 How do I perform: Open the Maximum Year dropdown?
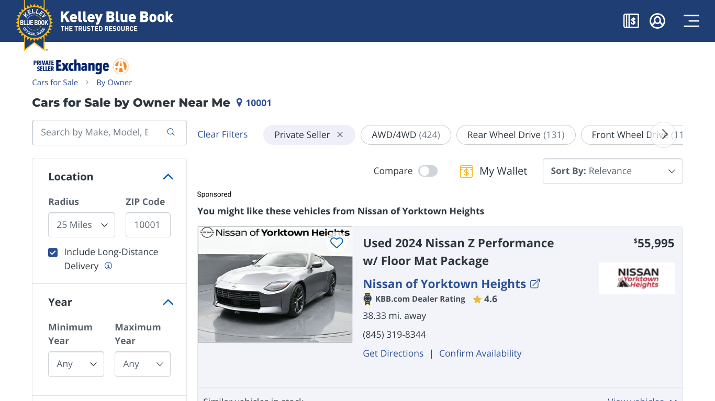[142, 364]
